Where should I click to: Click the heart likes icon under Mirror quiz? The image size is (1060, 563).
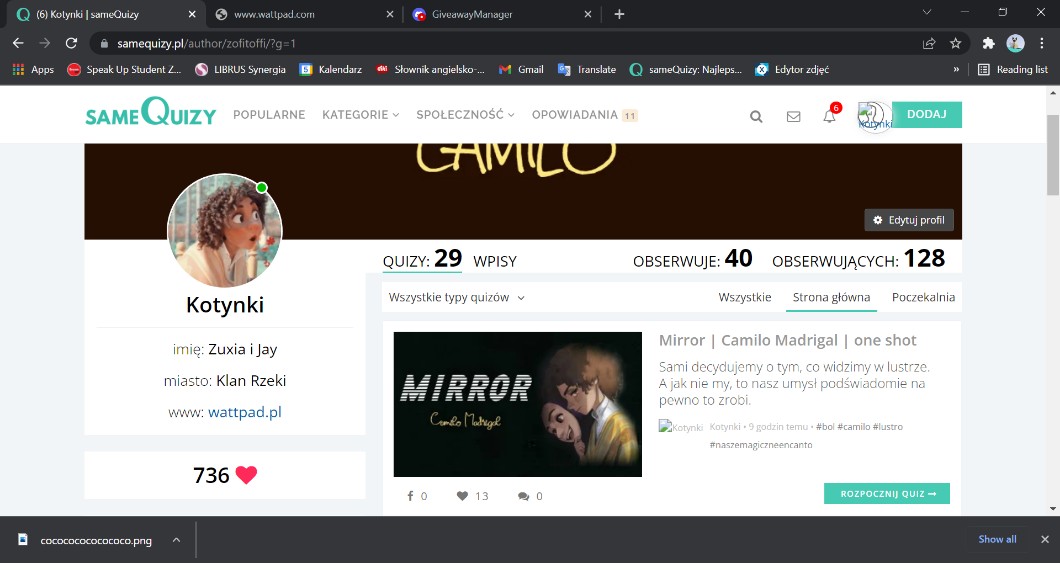[x=462, y=496]
